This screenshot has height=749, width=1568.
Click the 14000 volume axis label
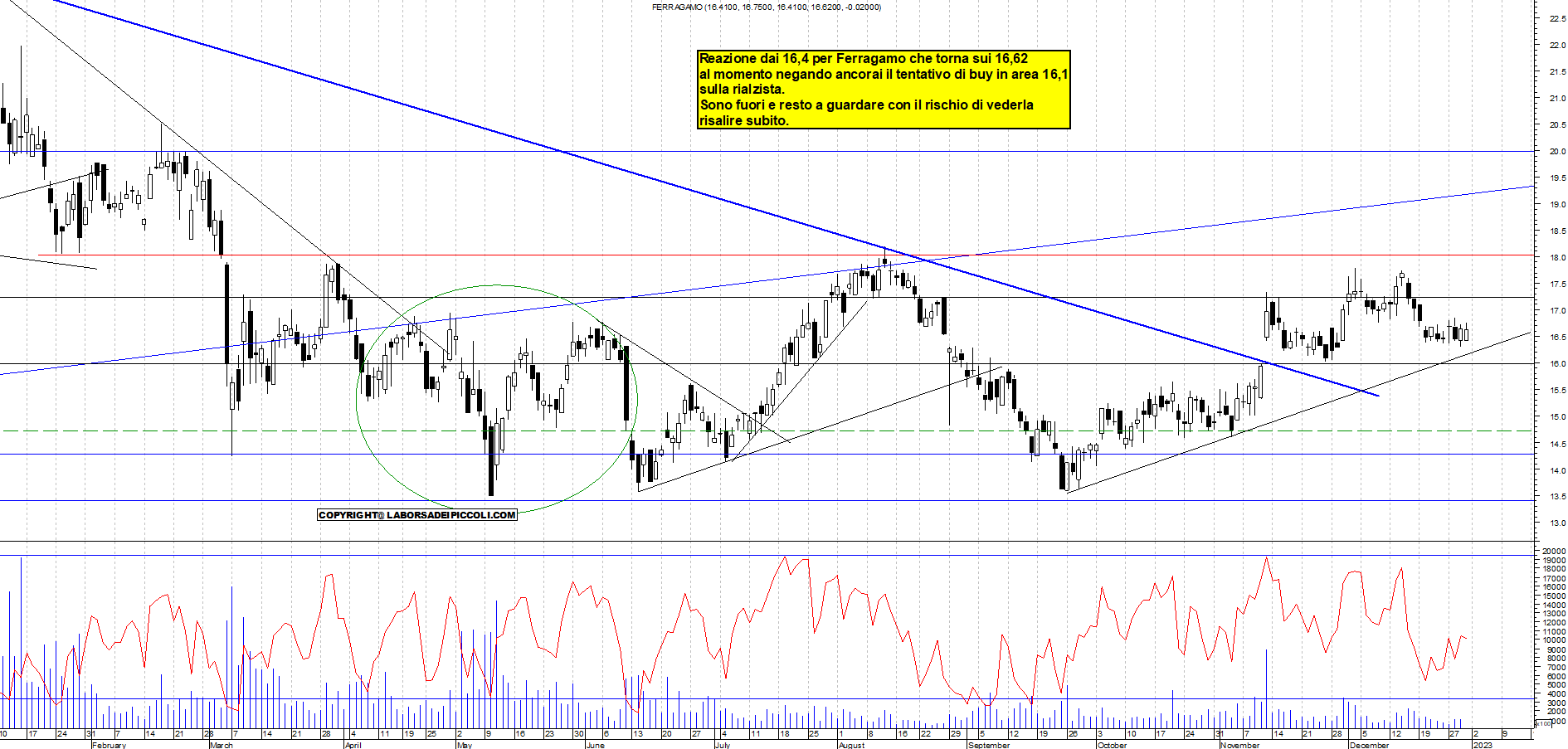coord(1554,606)
